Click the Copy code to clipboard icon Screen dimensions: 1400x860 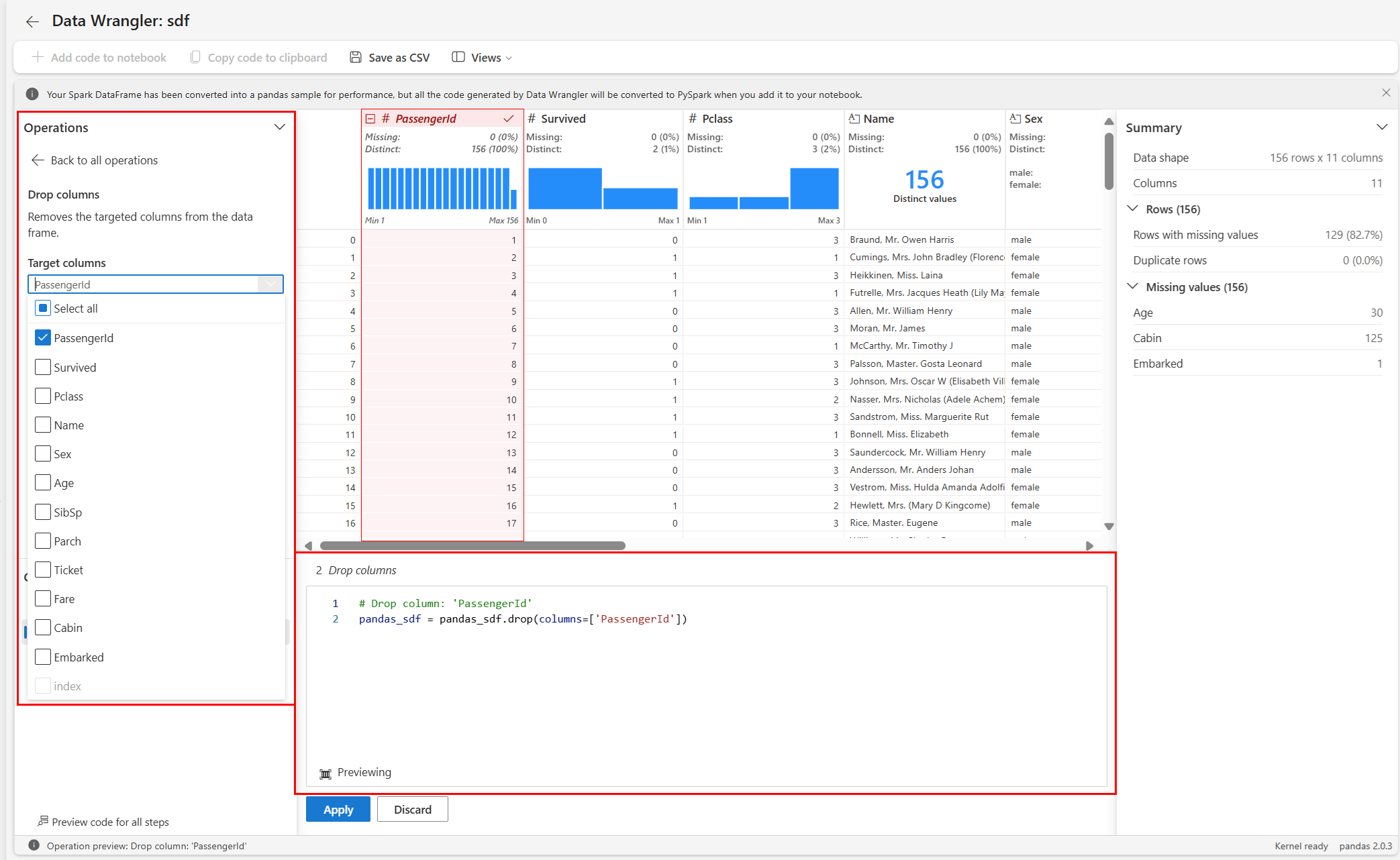tap(195, 57)
